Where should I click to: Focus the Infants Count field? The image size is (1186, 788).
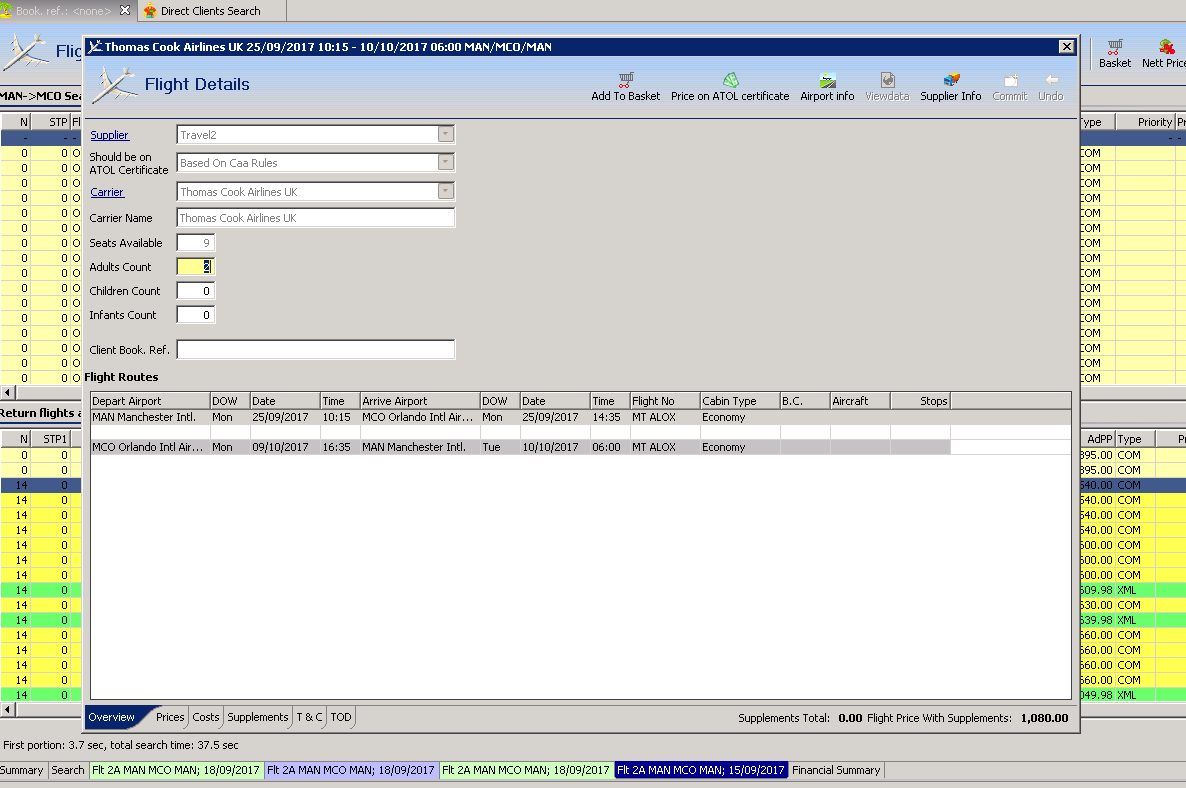point(196,315)
